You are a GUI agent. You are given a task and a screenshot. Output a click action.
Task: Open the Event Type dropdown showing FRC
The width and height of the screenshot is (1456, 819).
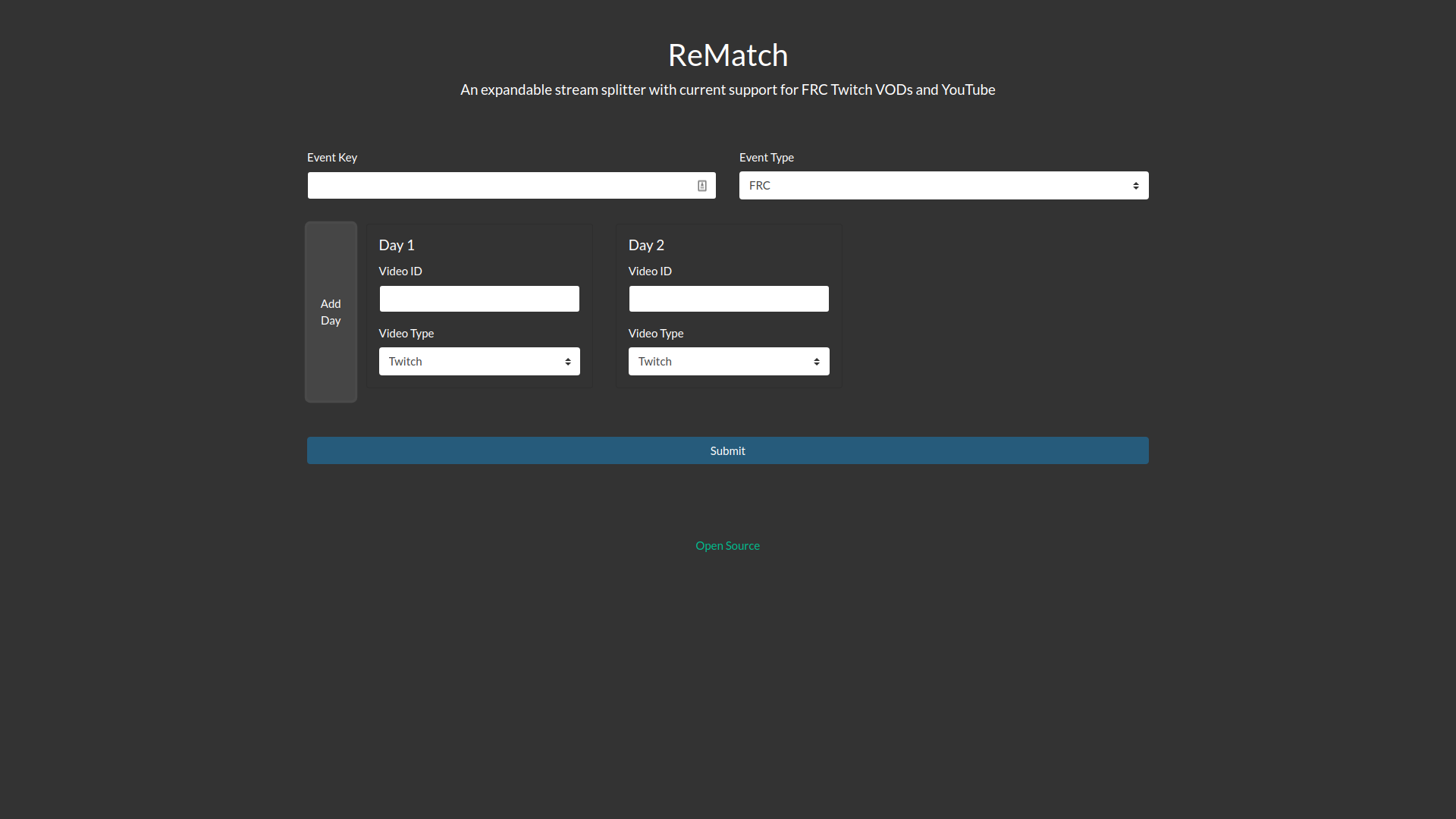[943, 186]
